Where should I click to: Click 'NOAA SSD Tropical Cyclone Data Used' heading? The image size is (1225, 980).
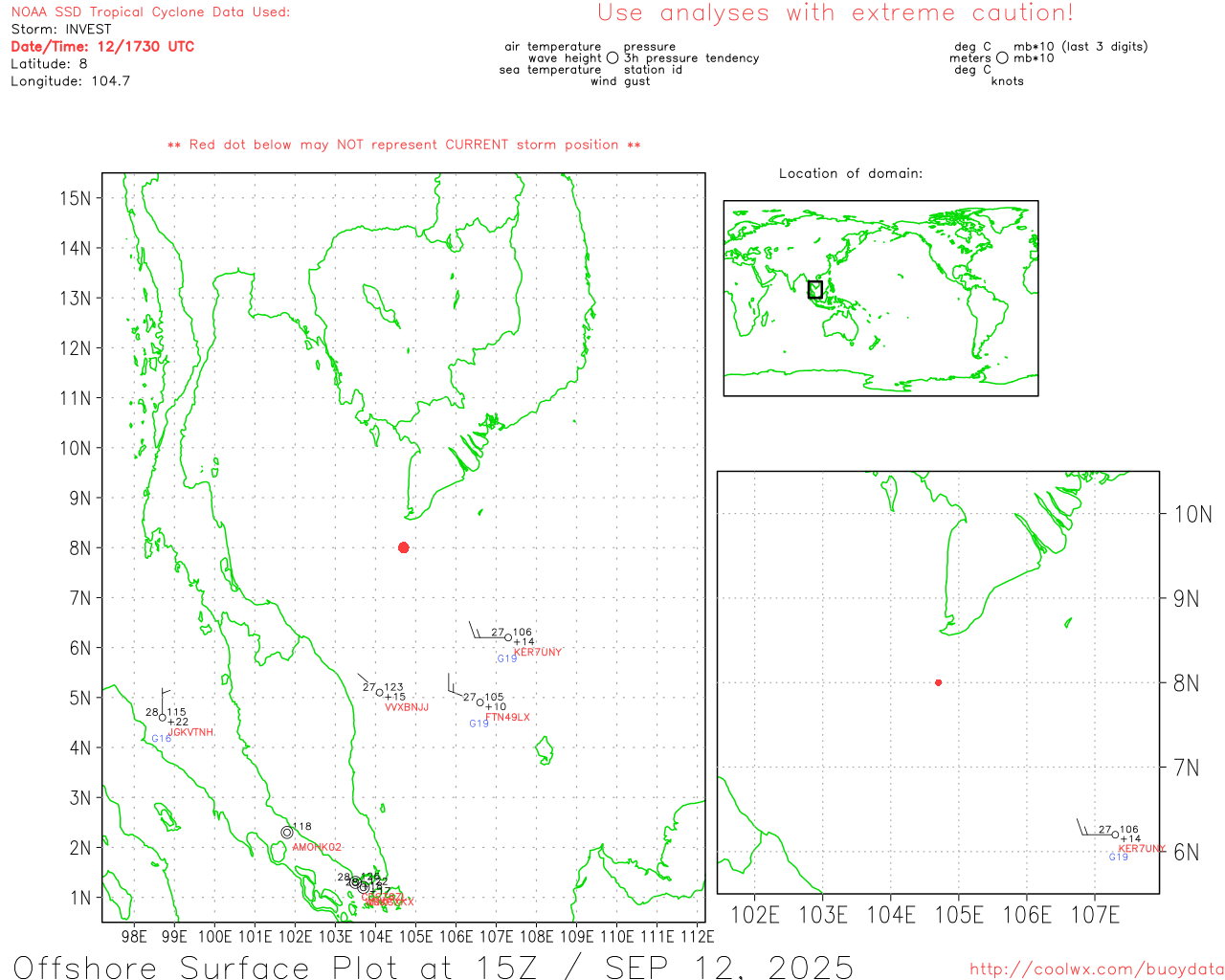coord(150,12)
